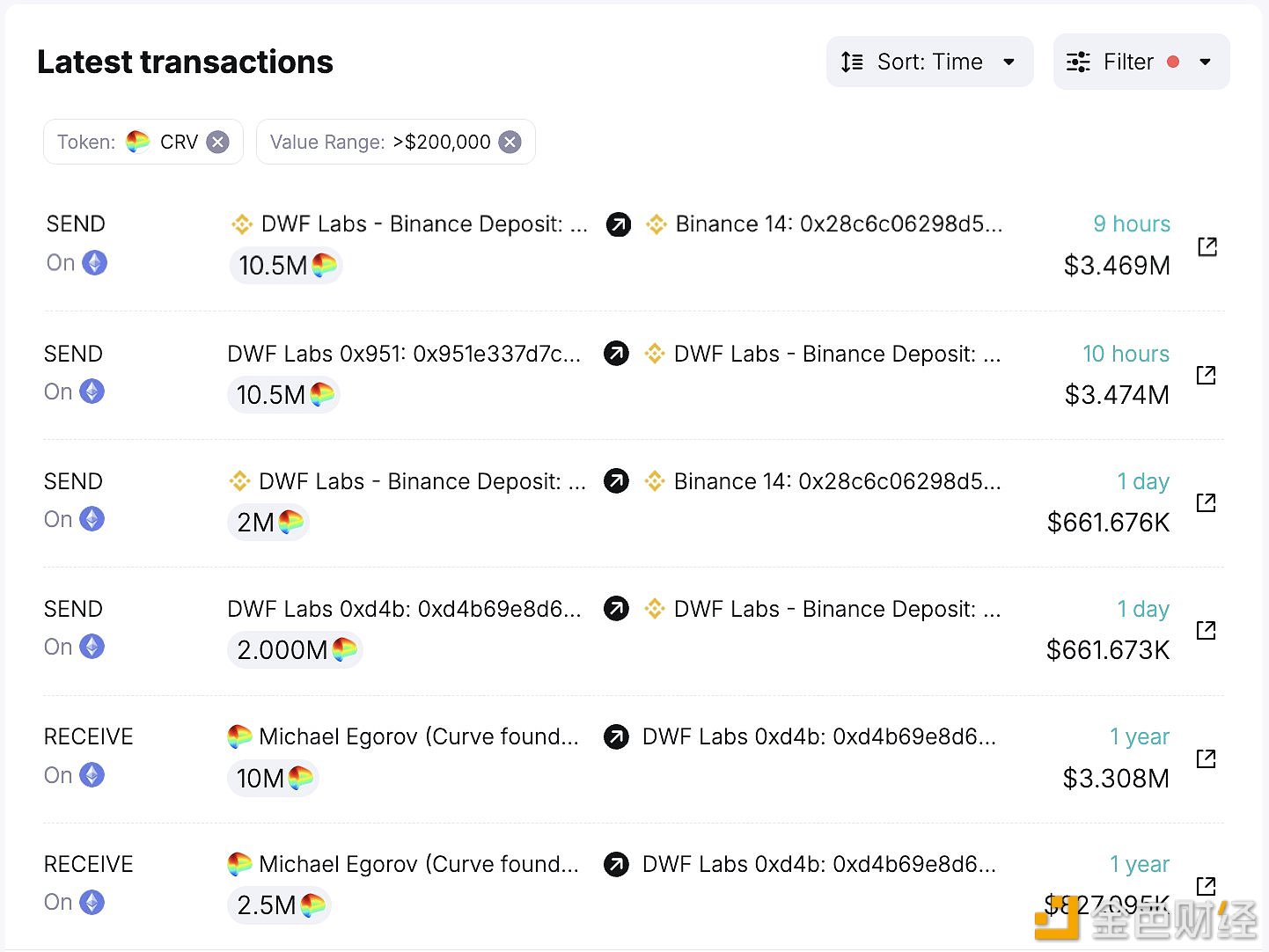Click the Ethereum icon in the 2.5M row
1269x952 pixels.
92,902
